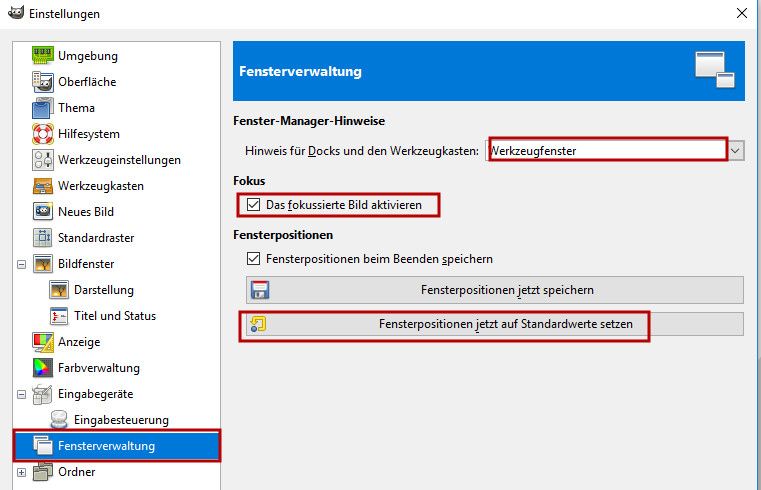Open the Farbverwaltung icon
This screenshot has height=490, width=761.
point(42,367)
